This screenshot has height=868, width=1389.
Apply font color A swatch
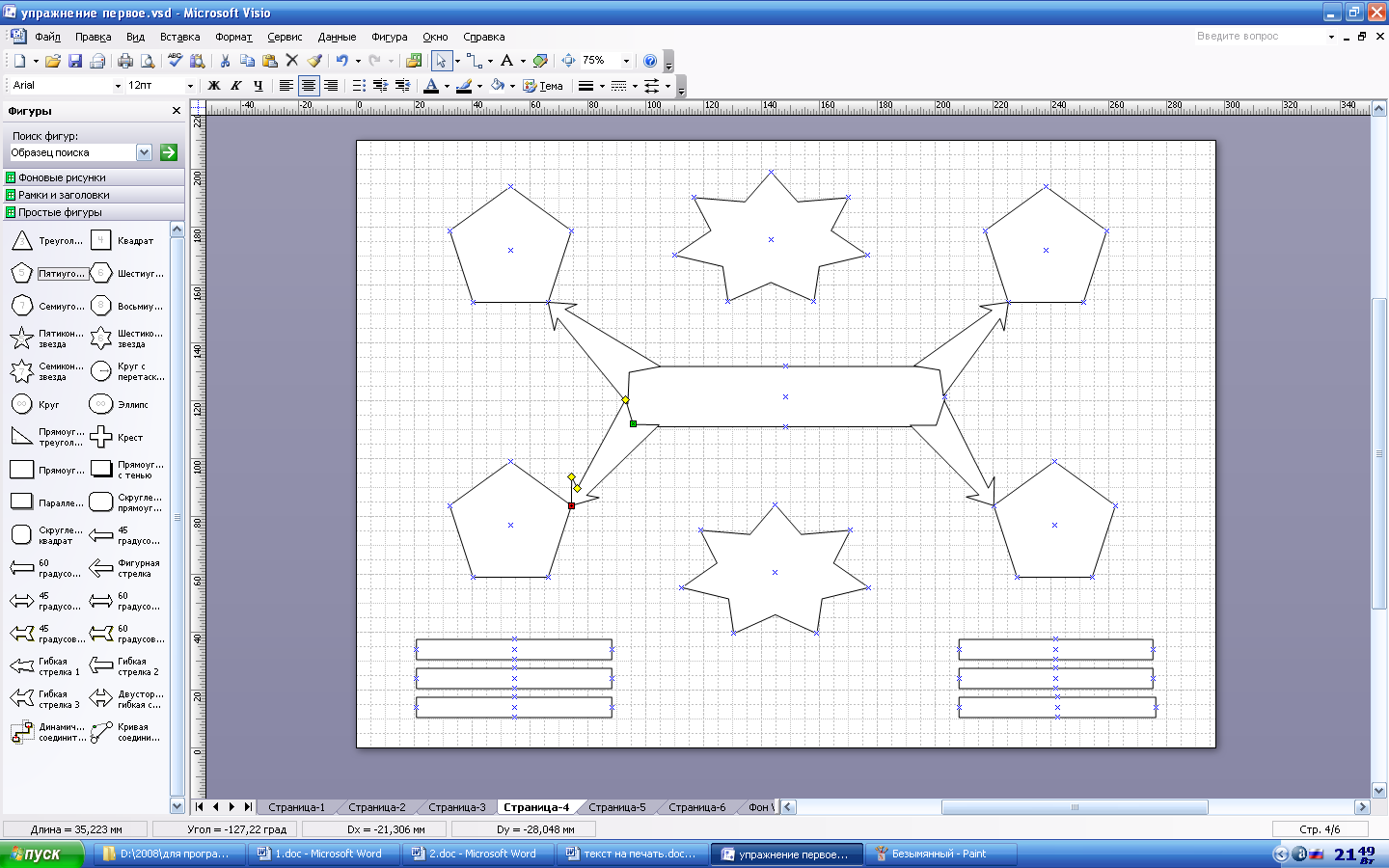[431, 86]
